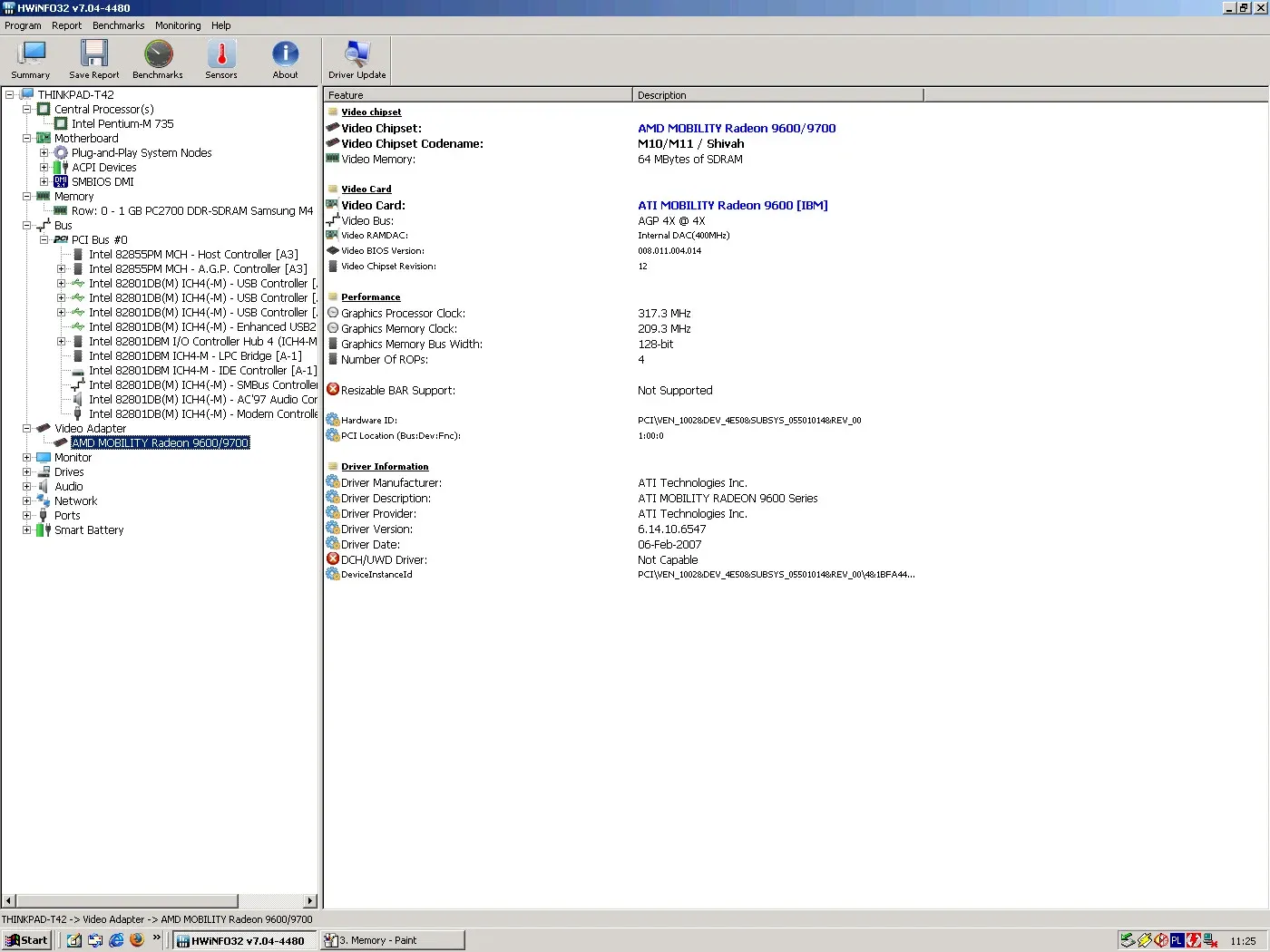Image resolution: width=1270 pixels, height=952 pixels.
Task: Select AMD MOBILITY Radeon 9600/9700 tree item
Action: point(161,442)
